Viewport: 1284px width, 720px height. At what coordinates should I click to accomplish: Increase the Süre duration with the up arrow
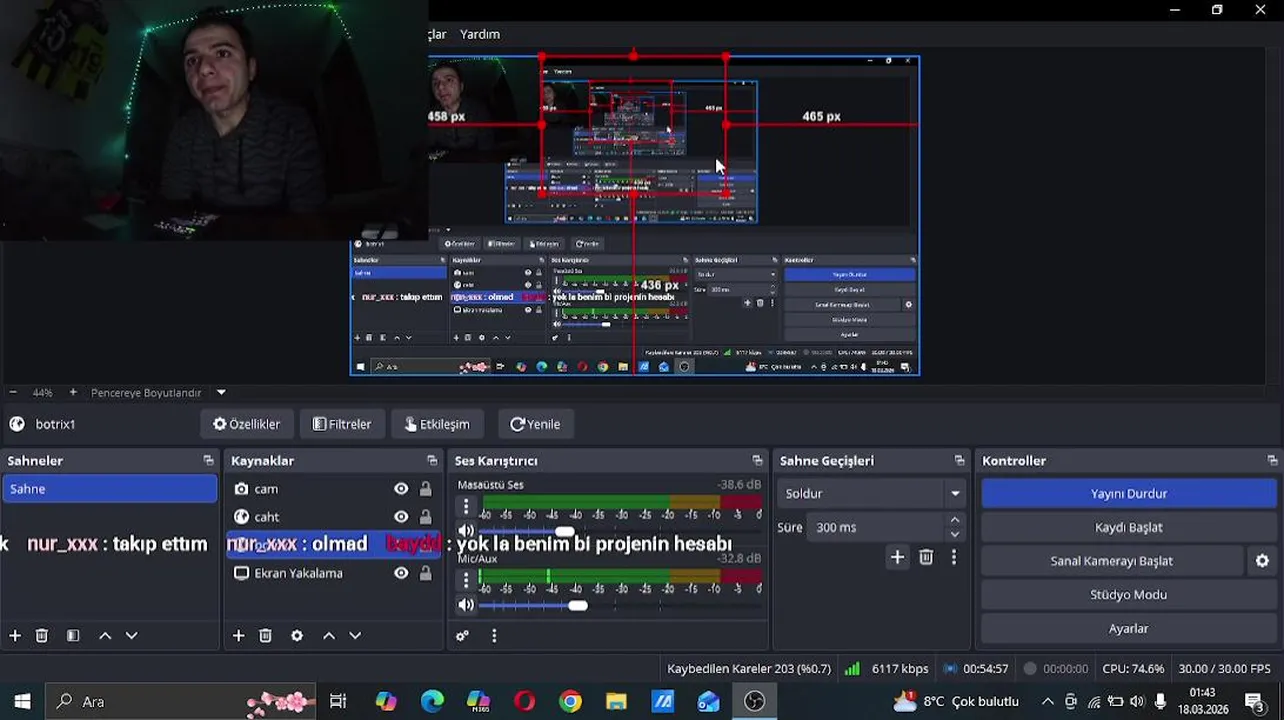[955, 520]
